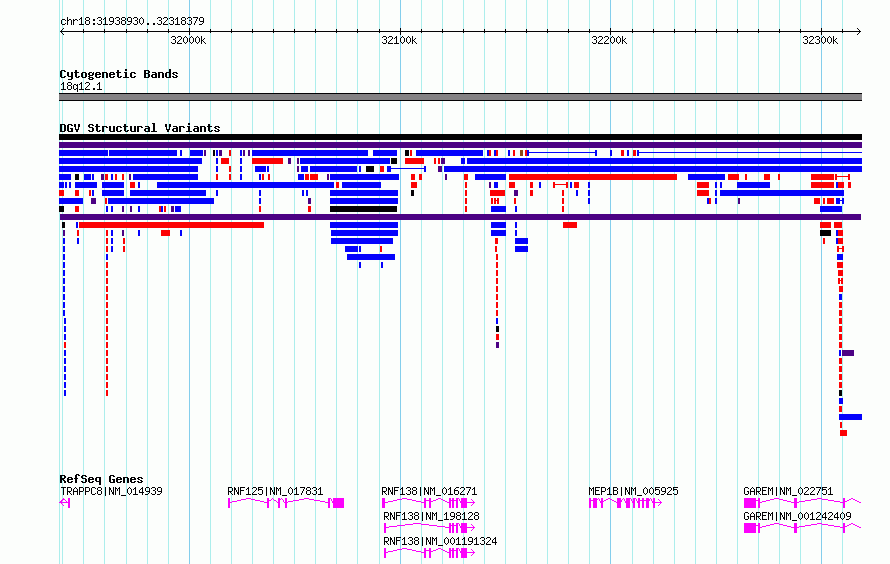Click the lower purple full-width DGV variant bar

(x=460, y=217)
